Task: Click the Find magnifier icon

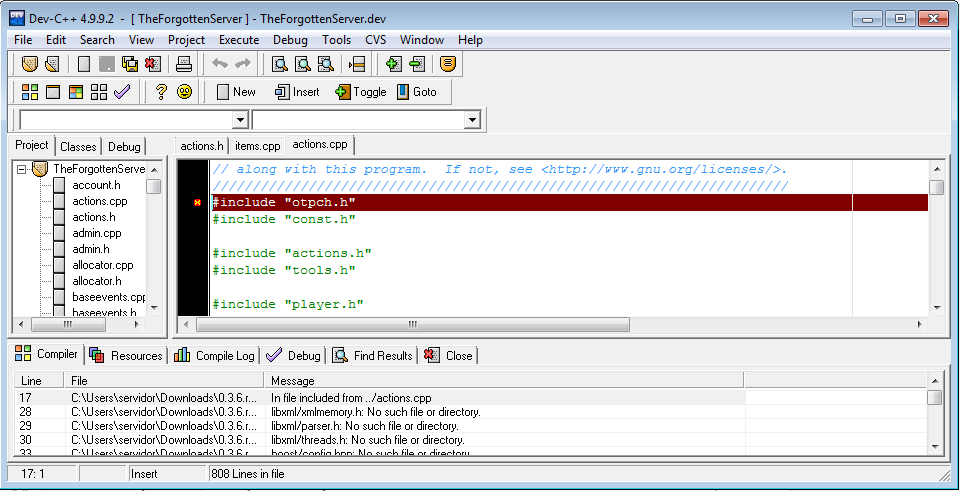Action: pos(280,64)
